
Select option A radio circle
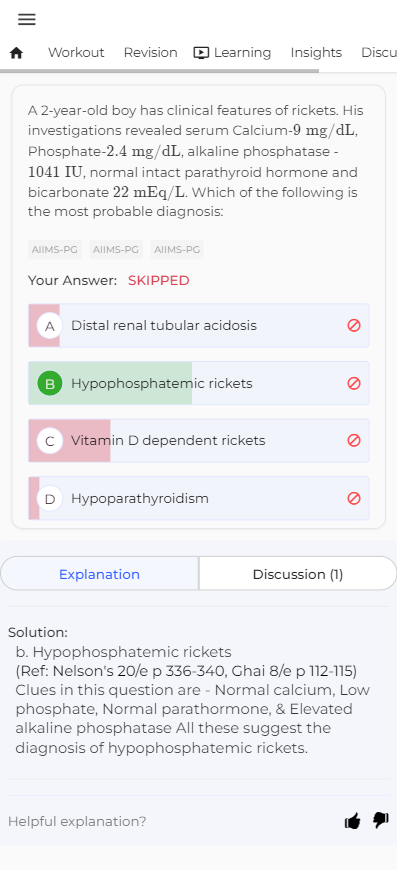pyautogui.click(x=50, y=326)
